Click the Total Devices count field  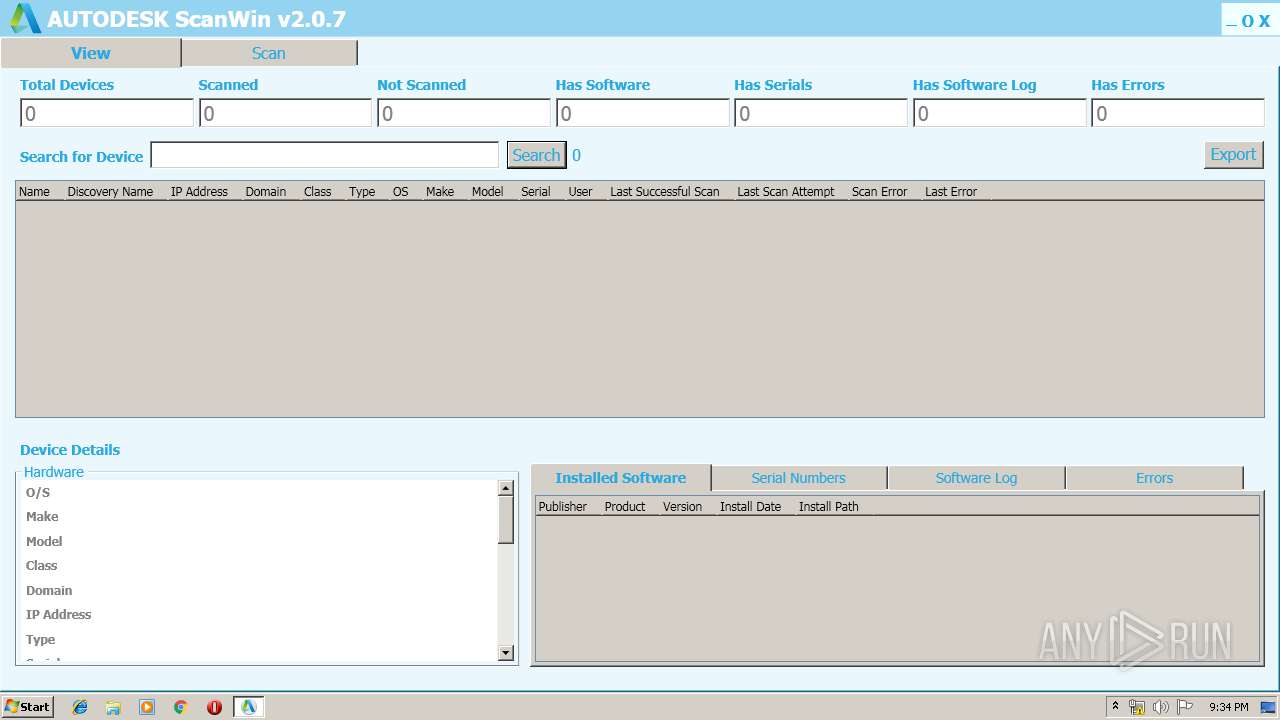tap(107, 114)
